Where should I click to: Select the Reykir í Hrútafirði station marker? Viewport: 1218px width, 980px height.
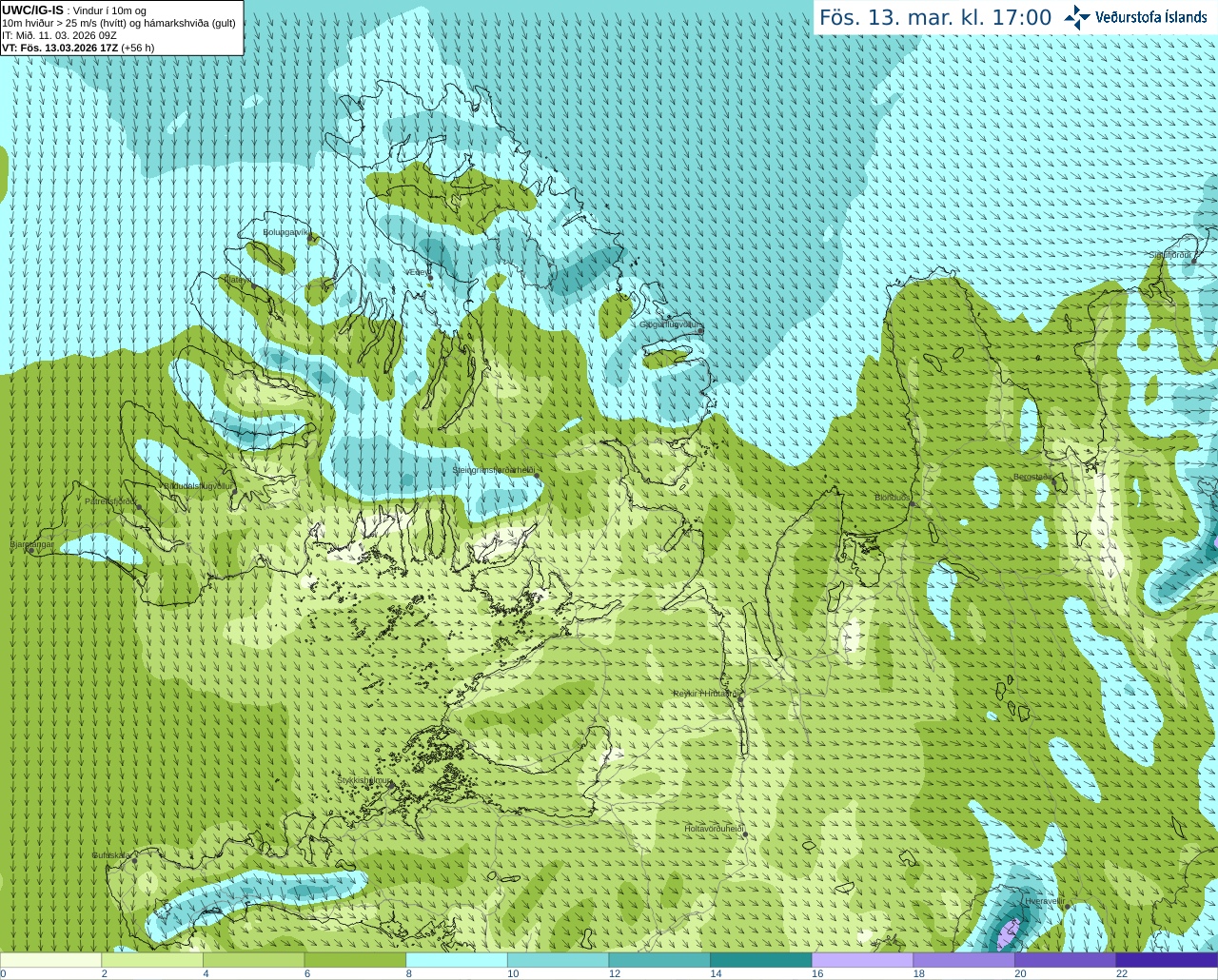click(739, 699)
